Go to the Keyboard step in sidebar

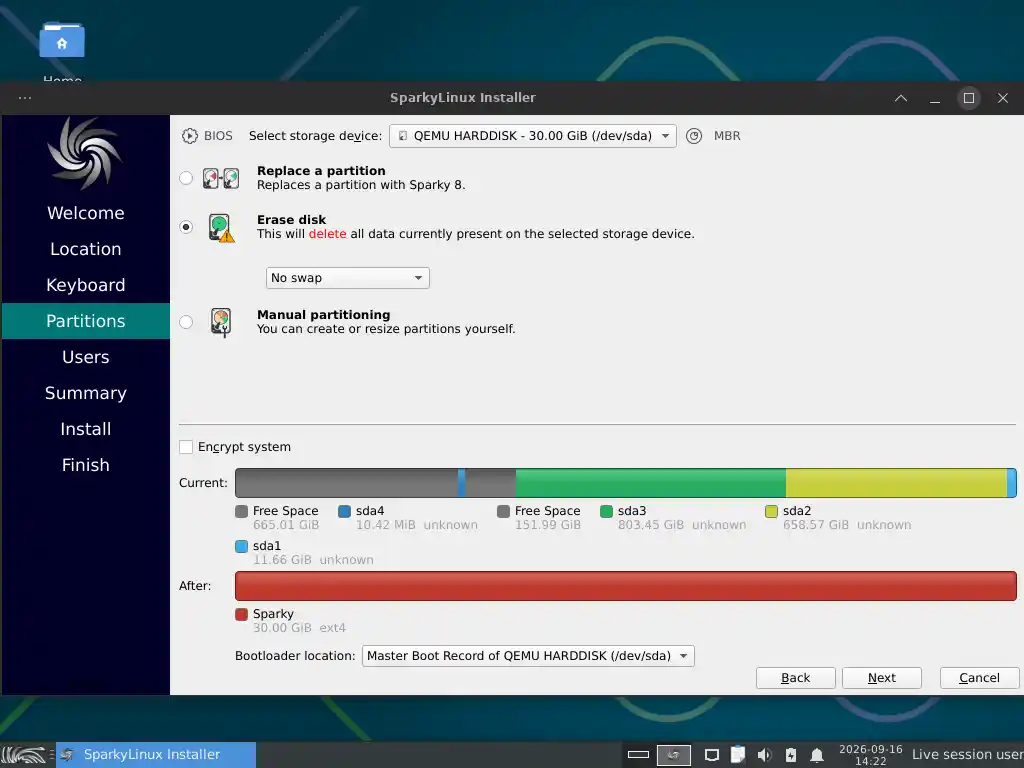point(86,285)
